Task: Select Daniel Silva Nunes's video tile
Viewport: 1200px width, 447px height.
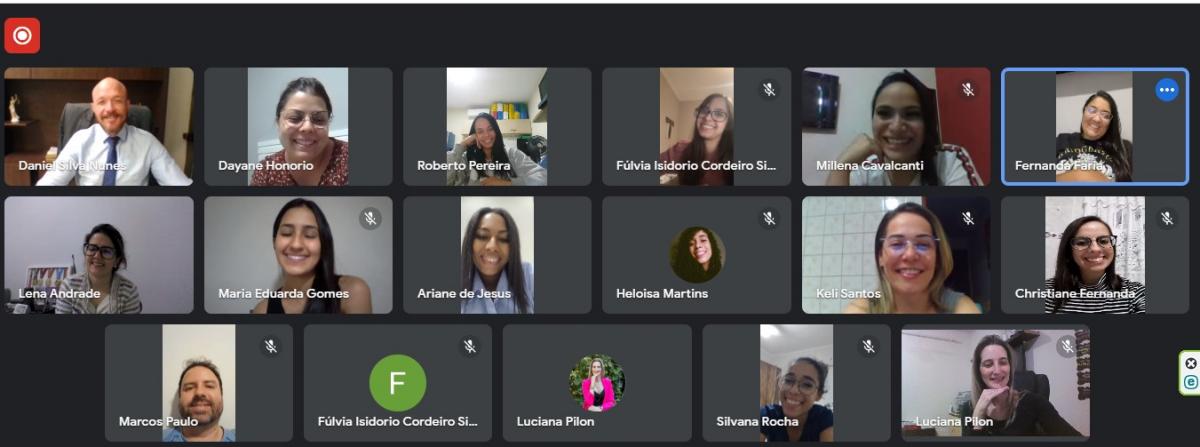Action: point(99,127)
